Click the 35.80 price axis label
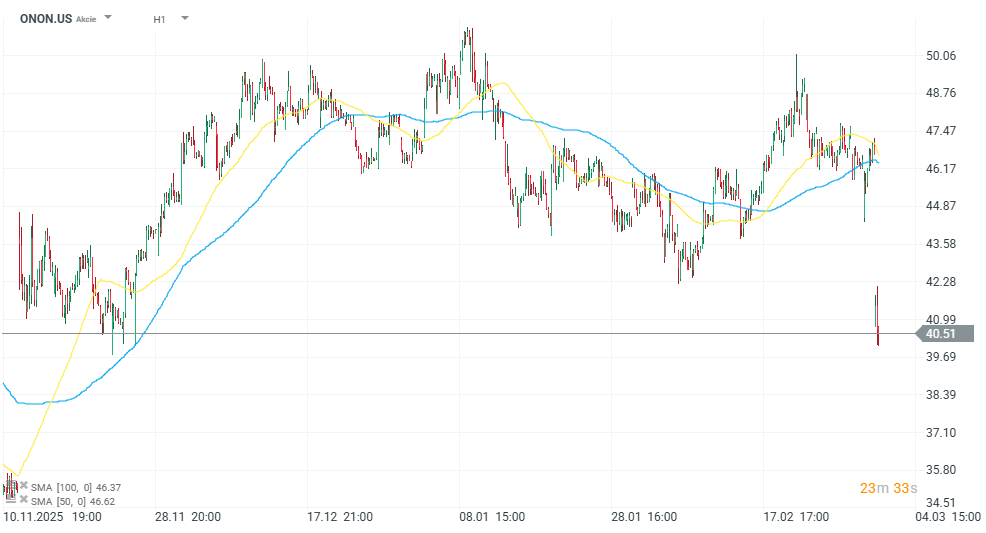This screenshot has width=986, height=533. pyautogui.click(x=941, y=470)
